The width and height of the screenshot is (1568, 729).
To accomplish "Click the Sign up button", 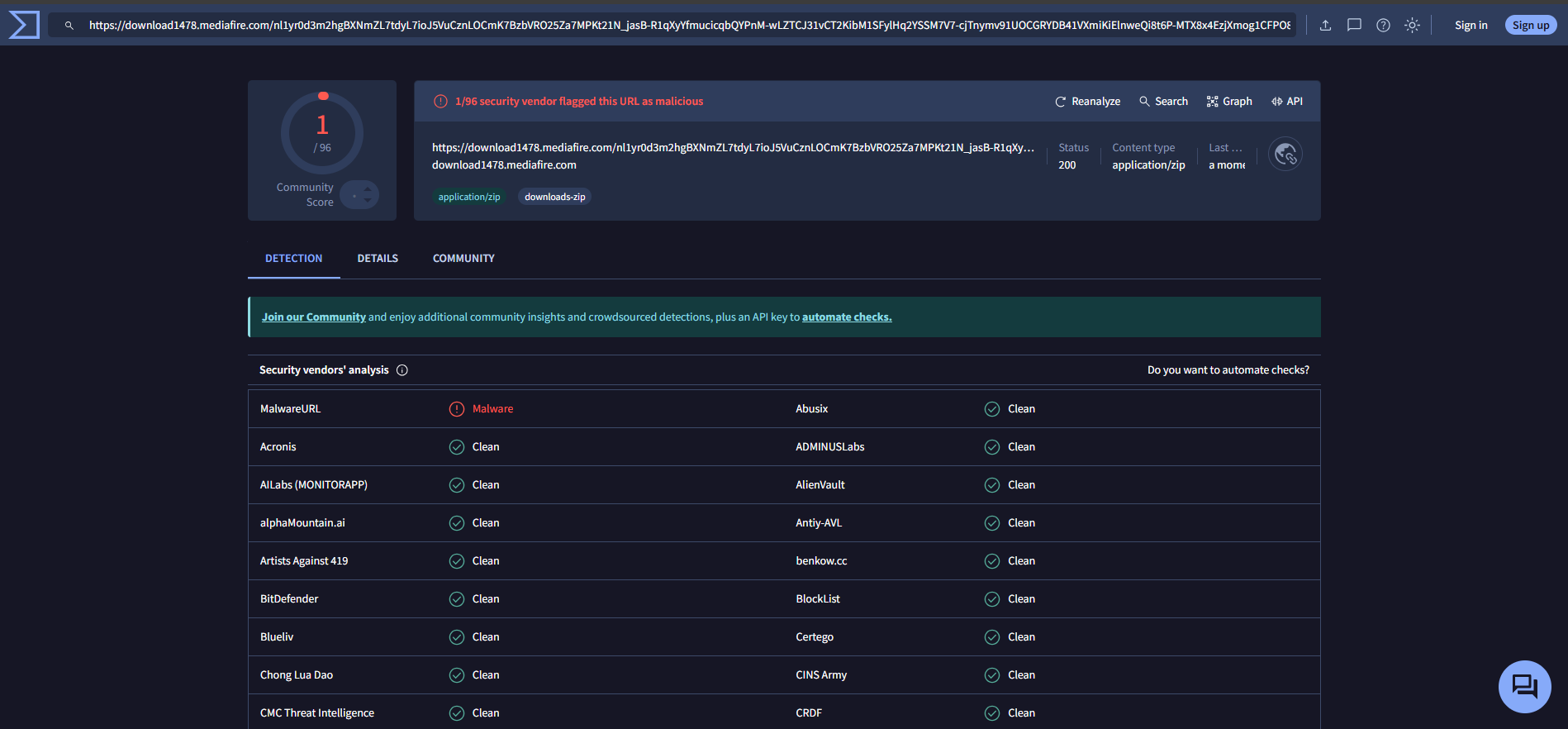I will tap(1531, 26).
